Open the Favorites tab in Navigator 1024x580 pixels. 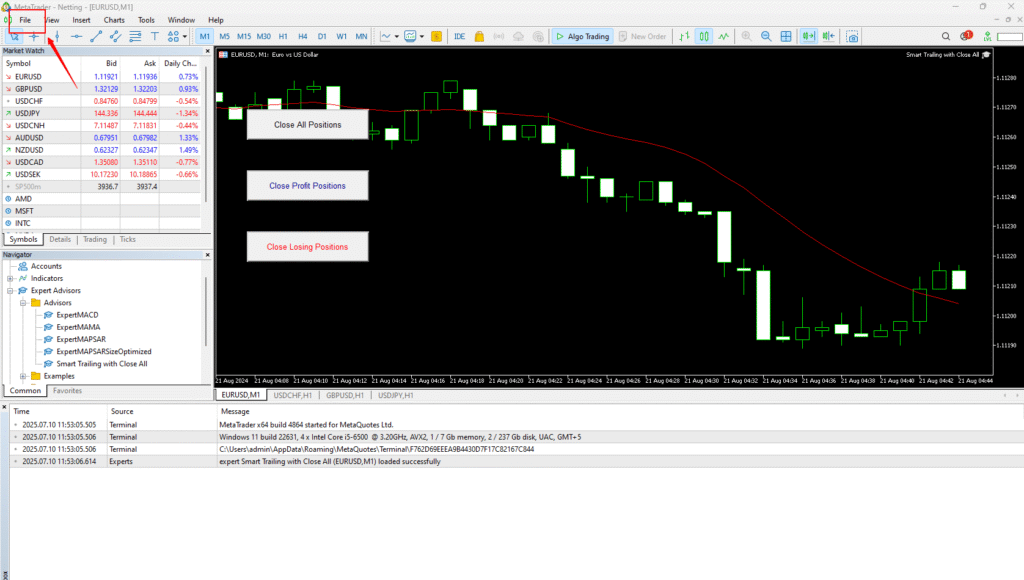pos(67,391)
